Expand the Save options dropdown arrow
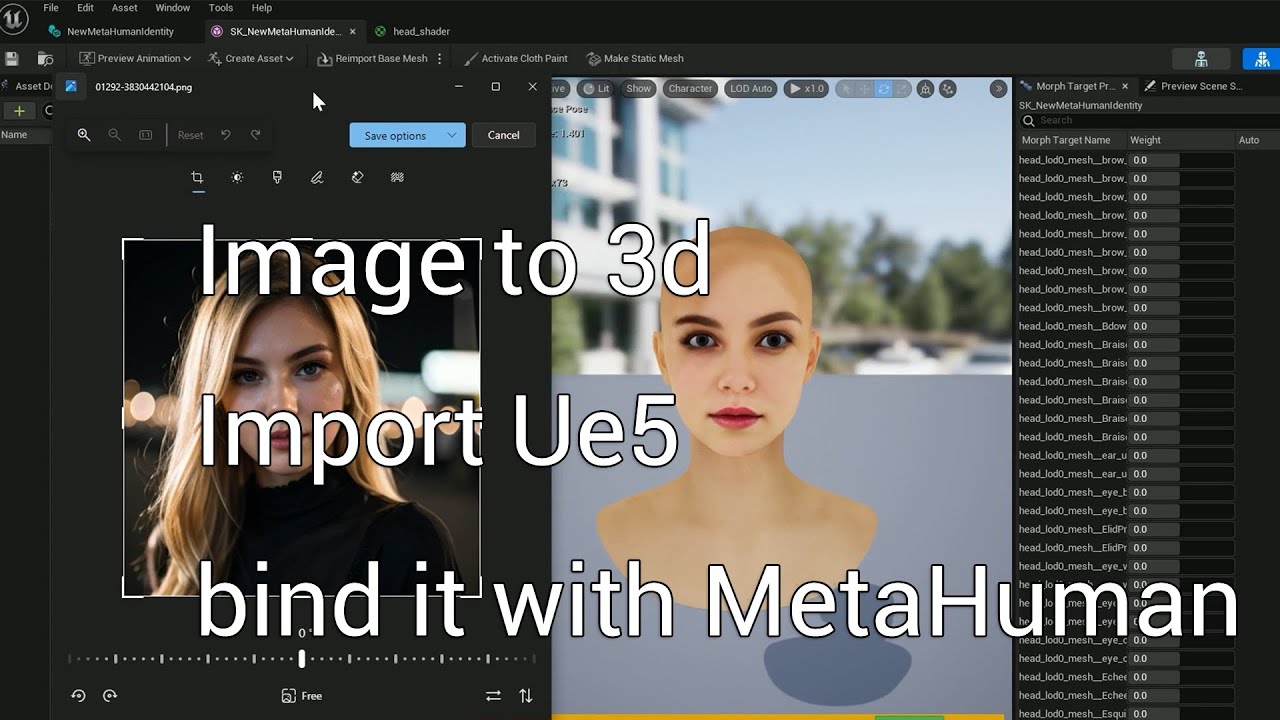1280x720 pixels. point(453,135)
